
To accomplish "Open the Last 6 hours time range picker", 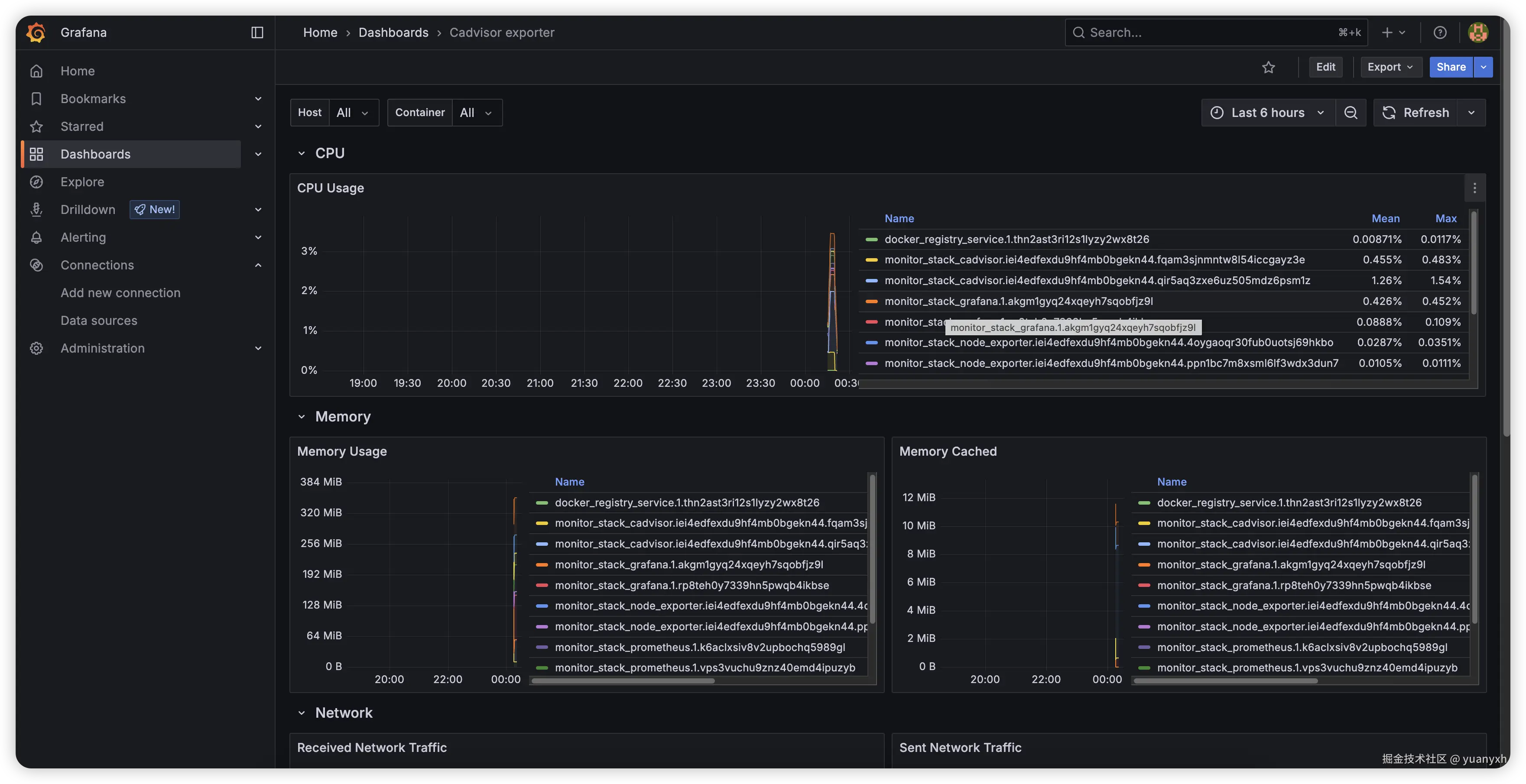I will click(x=1267, y=112).
